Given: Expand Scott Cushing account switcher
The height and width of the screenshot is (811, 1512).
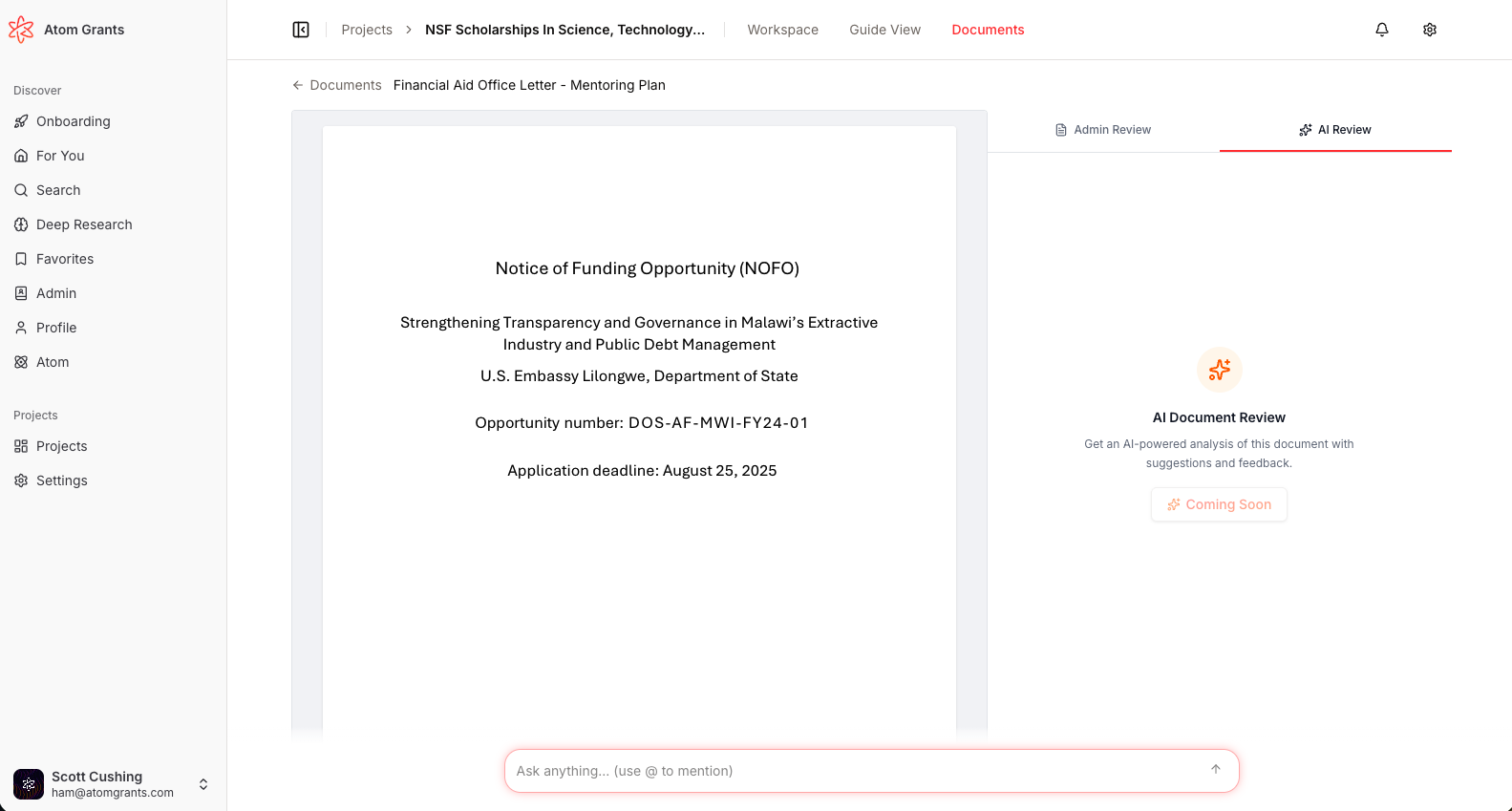Looking at the screenshot, I should point(202,784).
